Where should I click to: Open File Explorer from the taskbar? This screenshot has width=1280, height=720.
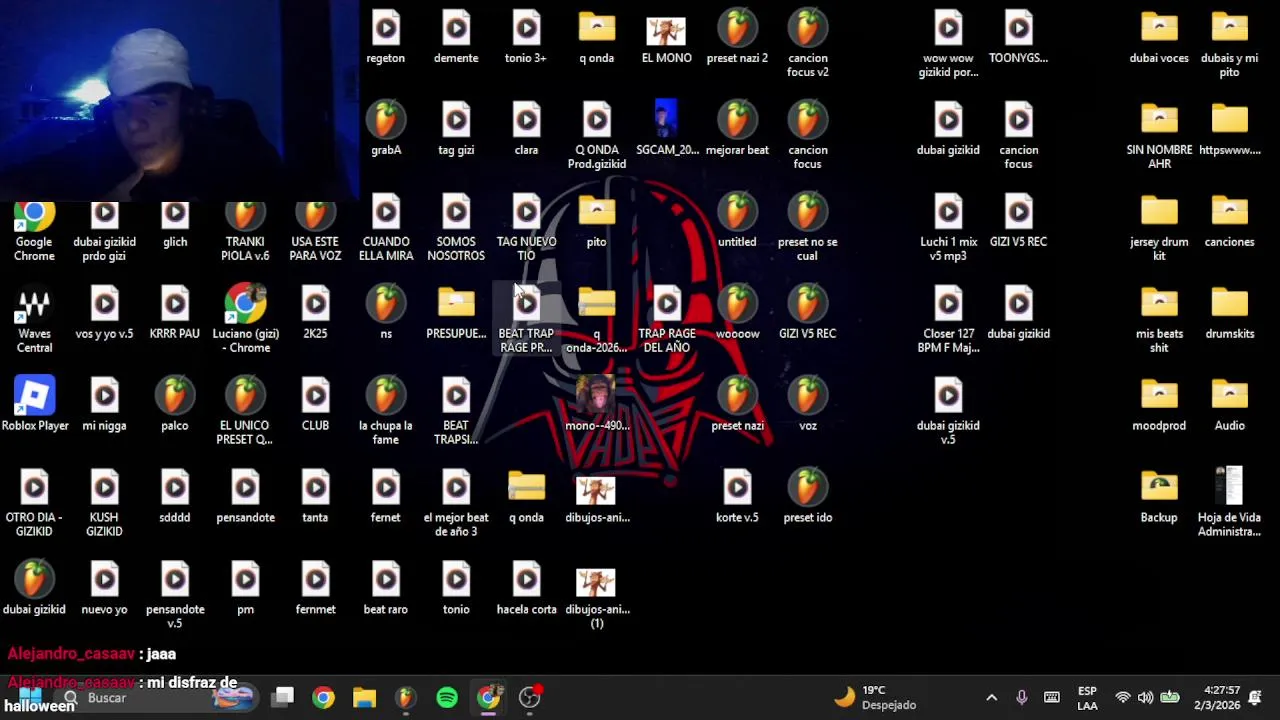(364, 698)
